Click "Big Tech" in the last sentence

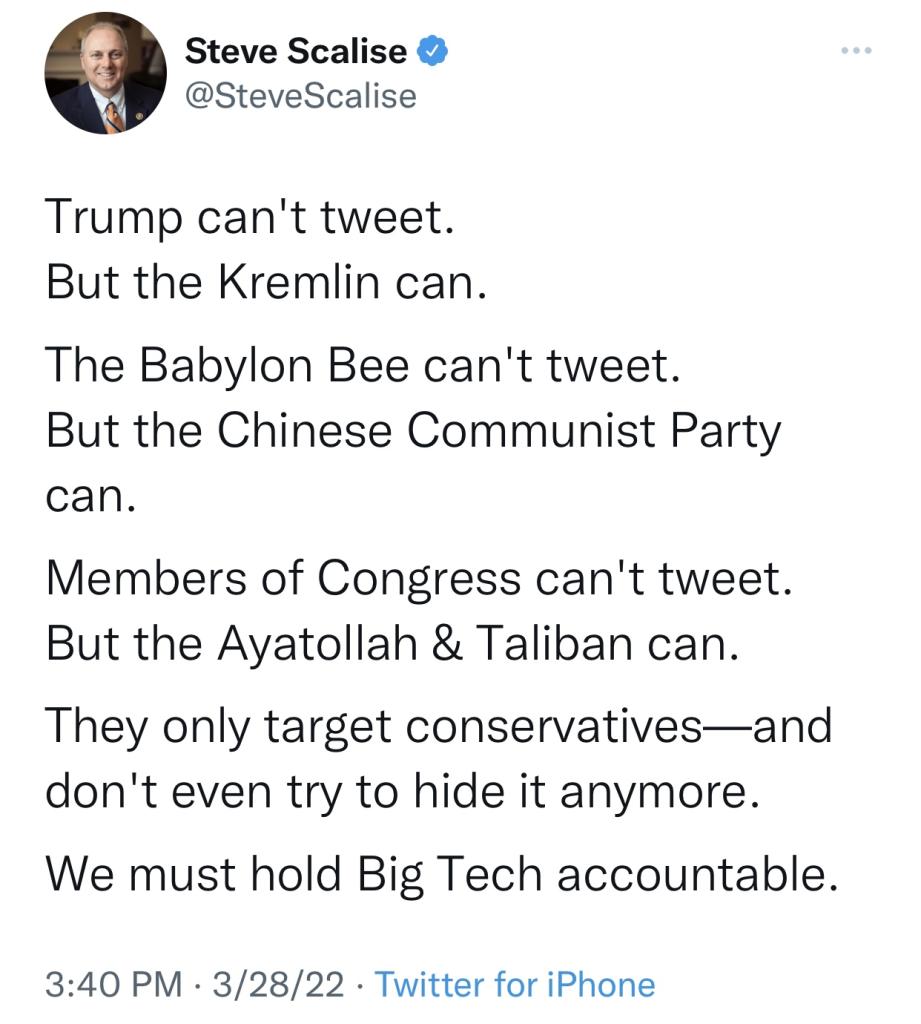(x=450, y=875)
